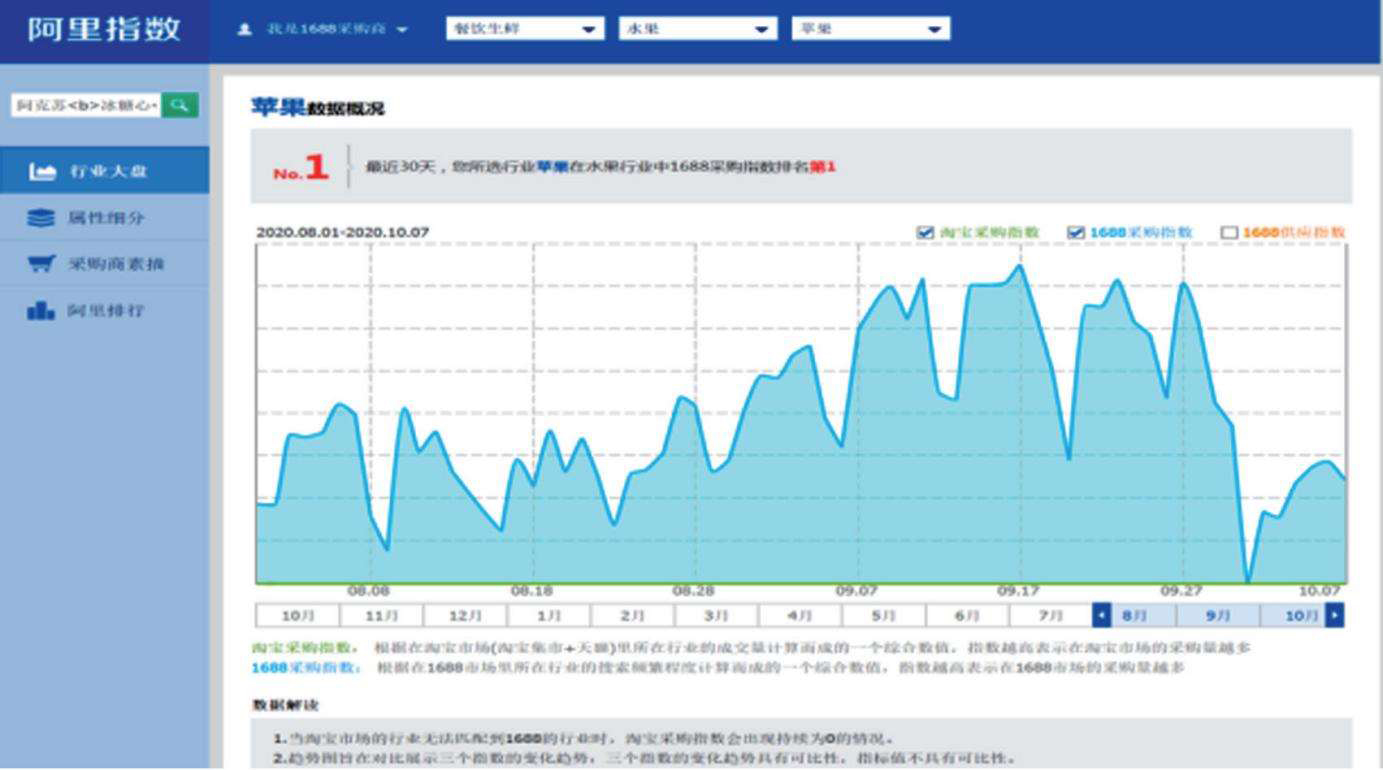Click the user avatar icon in header
The image size is (1383, 770).
pyautogui.click(x=244, y=30)
